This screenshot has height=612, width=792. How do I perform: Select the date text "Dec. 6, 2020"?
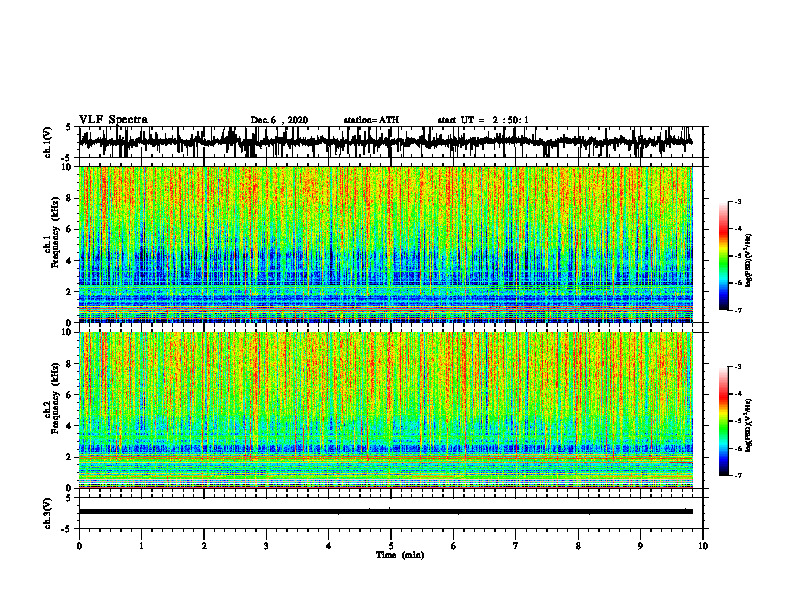279,120
